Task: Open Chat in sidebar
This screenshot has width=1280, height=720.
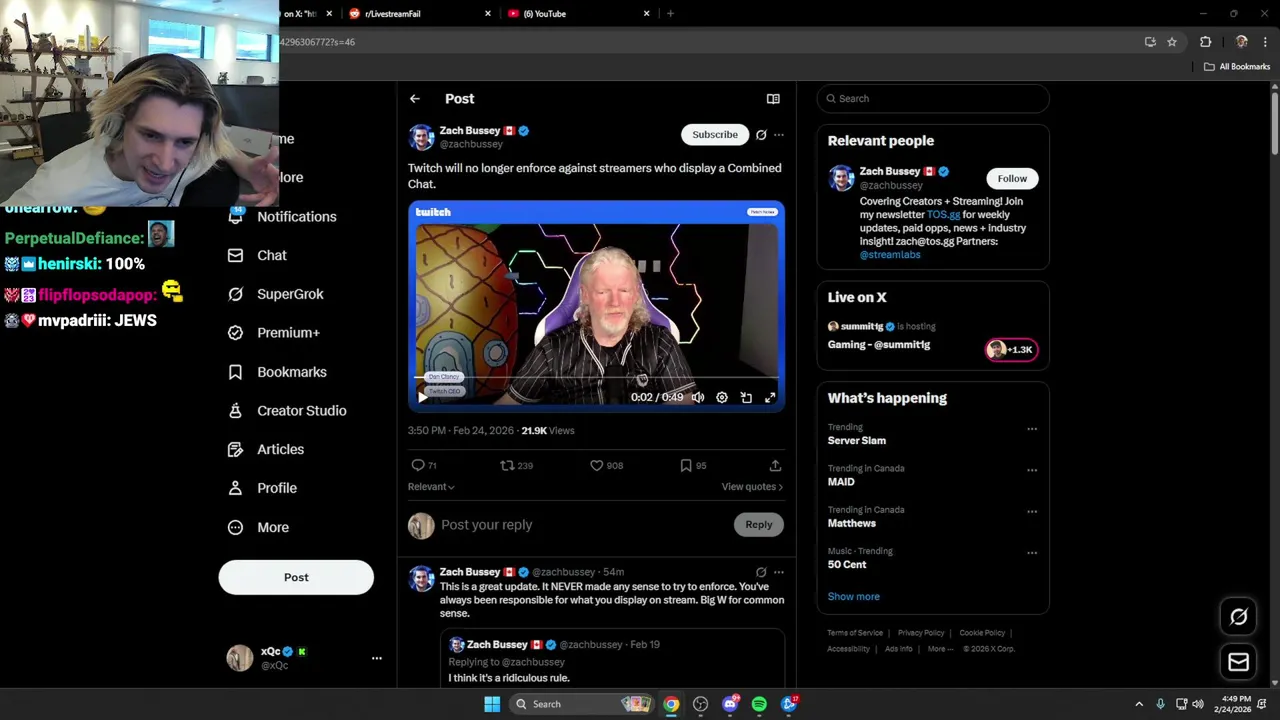Action: pyautogui.click(x=258, y=256)
